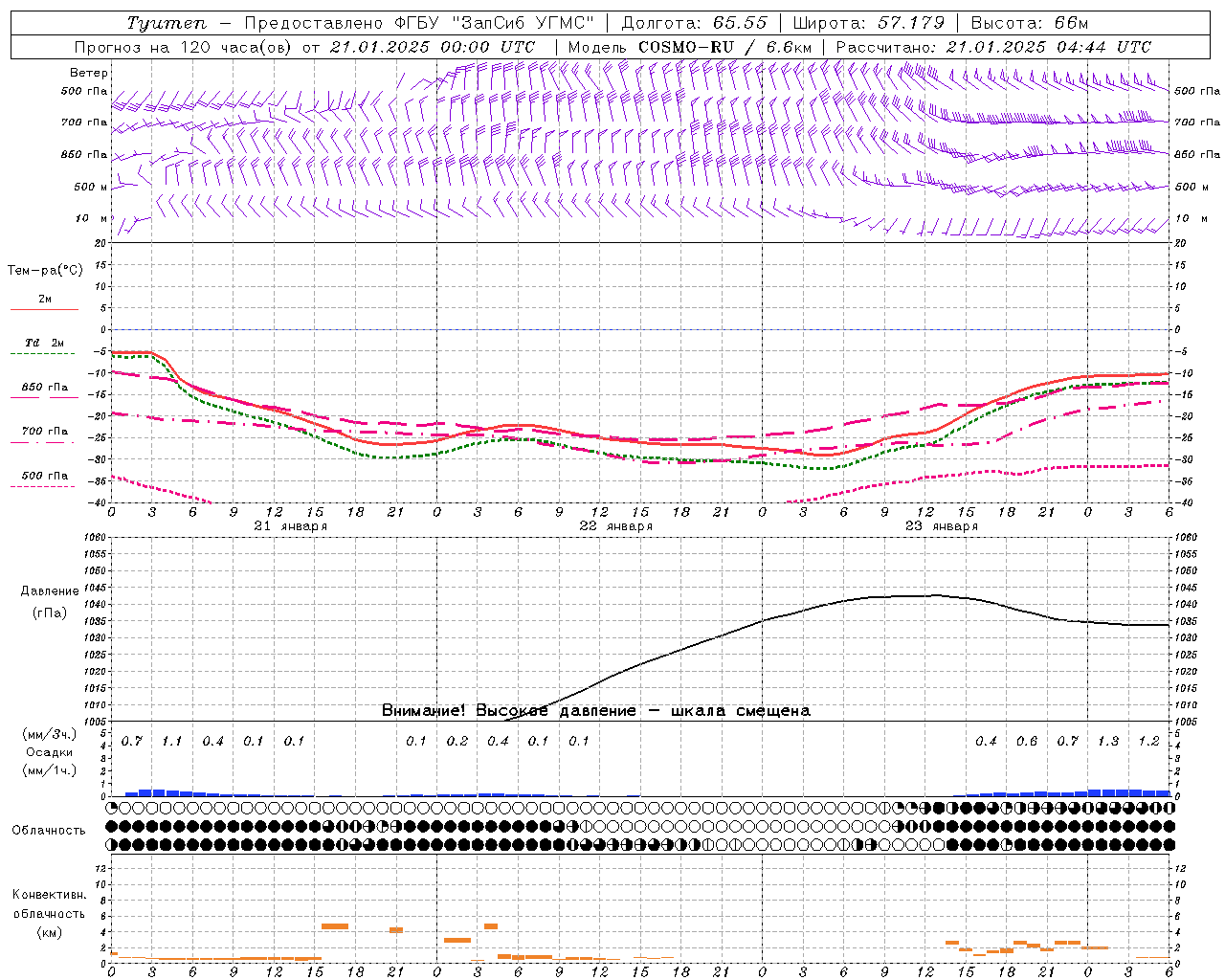Click the 1.2 precipitation value
Screen dimensions: 1225x980
click(x=1148, y=742)
